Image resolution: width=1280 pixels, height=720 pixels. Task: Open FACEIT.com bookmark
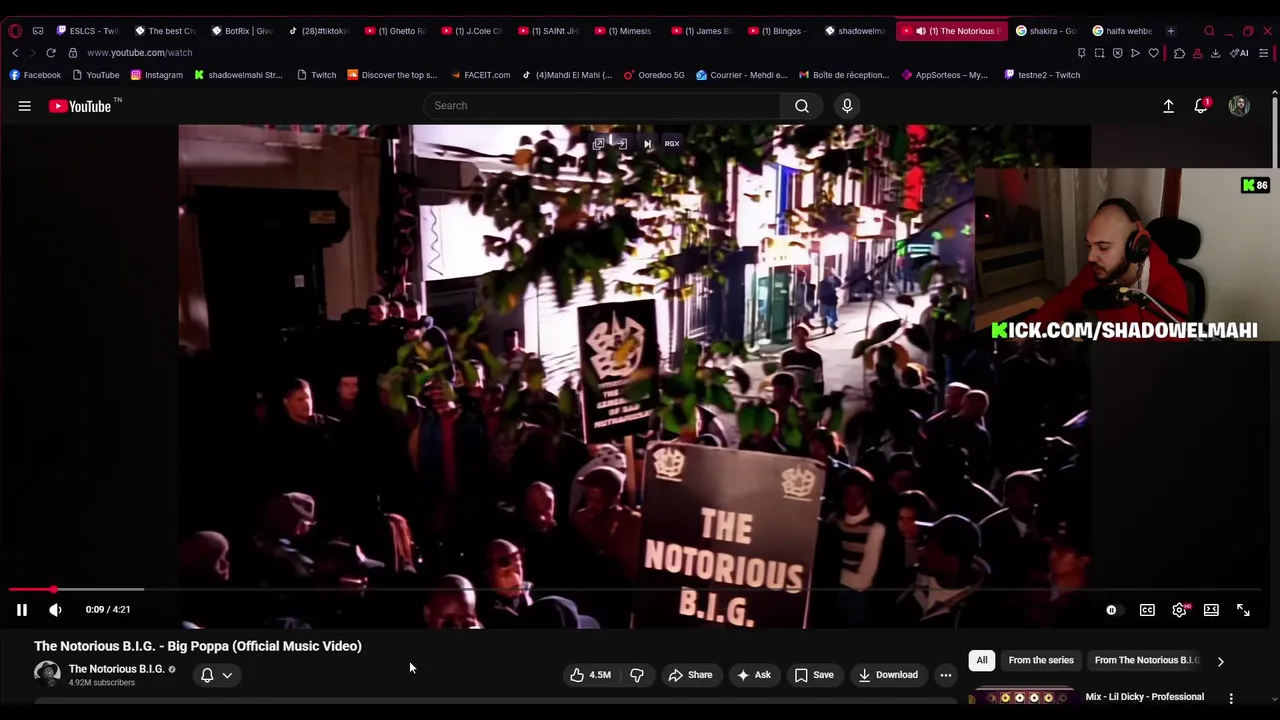[x=479, y=75]
